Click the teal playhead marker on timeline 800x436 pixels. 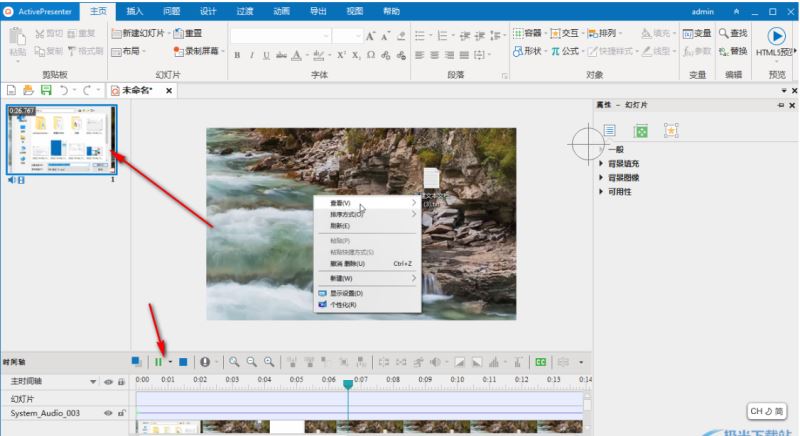click(x=347, y=383)
